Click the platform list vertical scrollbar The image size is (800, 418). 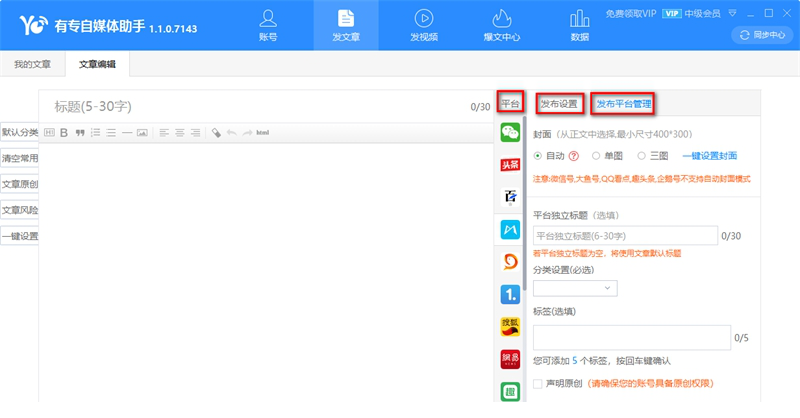click(x=524, y=204)
